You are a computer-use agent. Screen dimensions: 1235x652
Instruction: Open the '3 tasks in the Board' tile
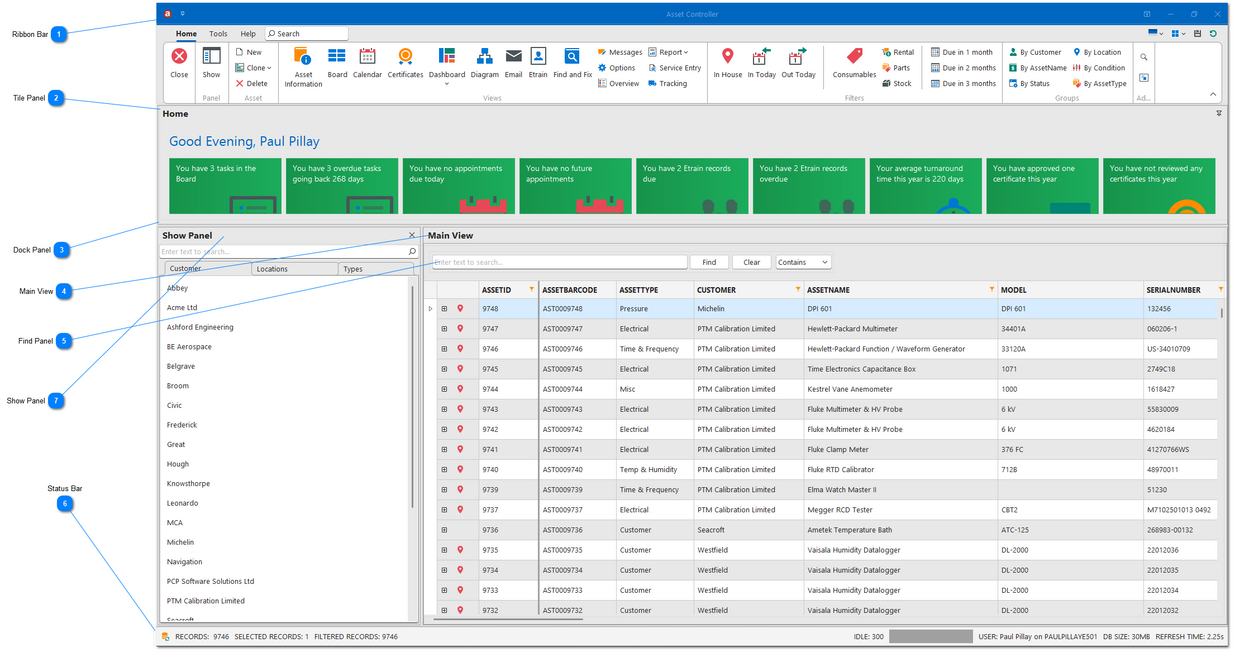(x=227, y=186)
